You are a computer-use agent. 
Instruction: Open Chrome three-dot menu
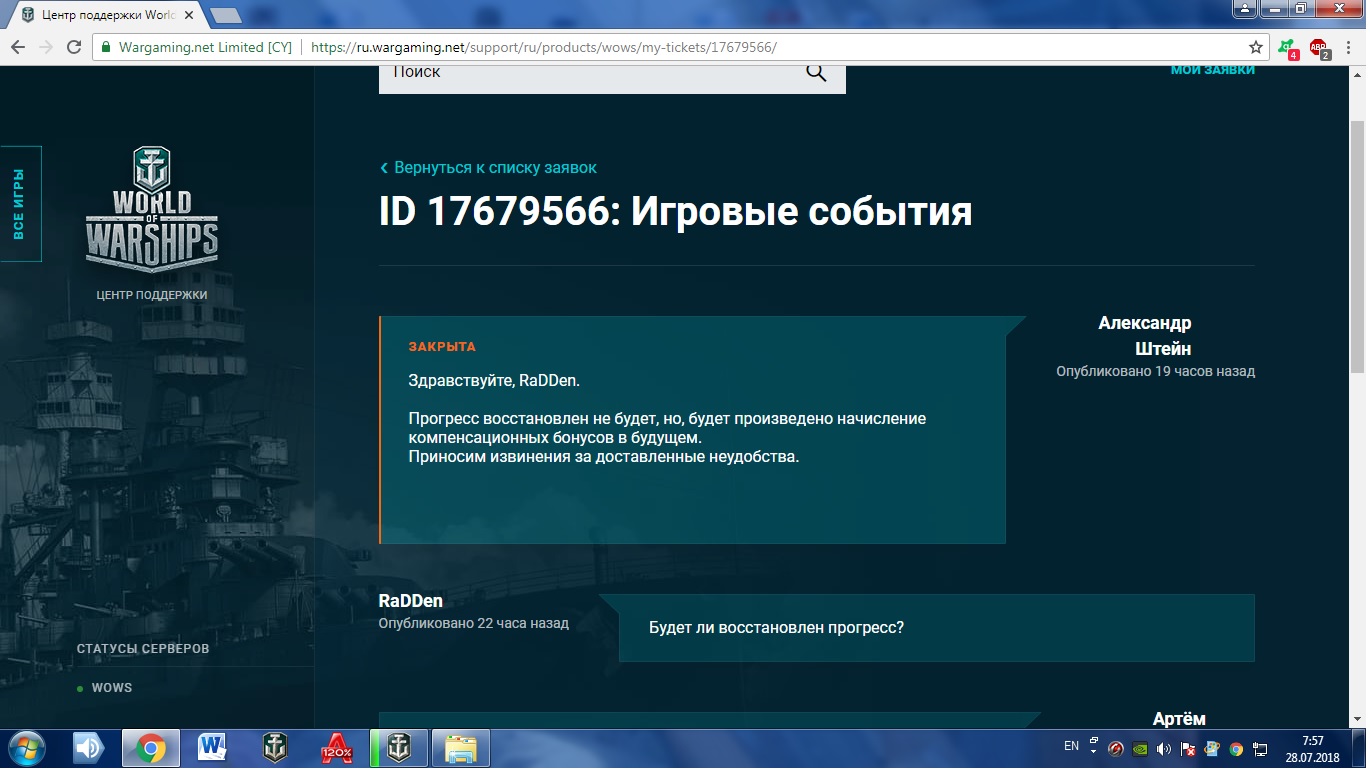[1349, 47]
